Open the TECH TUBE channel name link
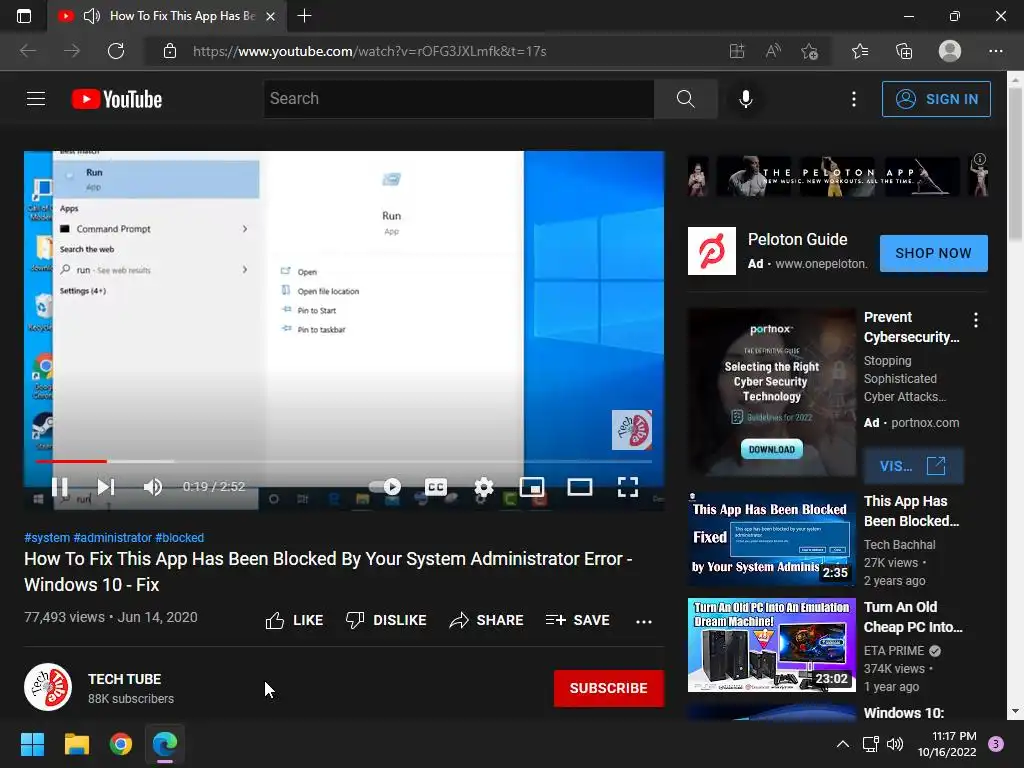The height and width of the screenshot is (768, 1024). (x=125, y=679)
